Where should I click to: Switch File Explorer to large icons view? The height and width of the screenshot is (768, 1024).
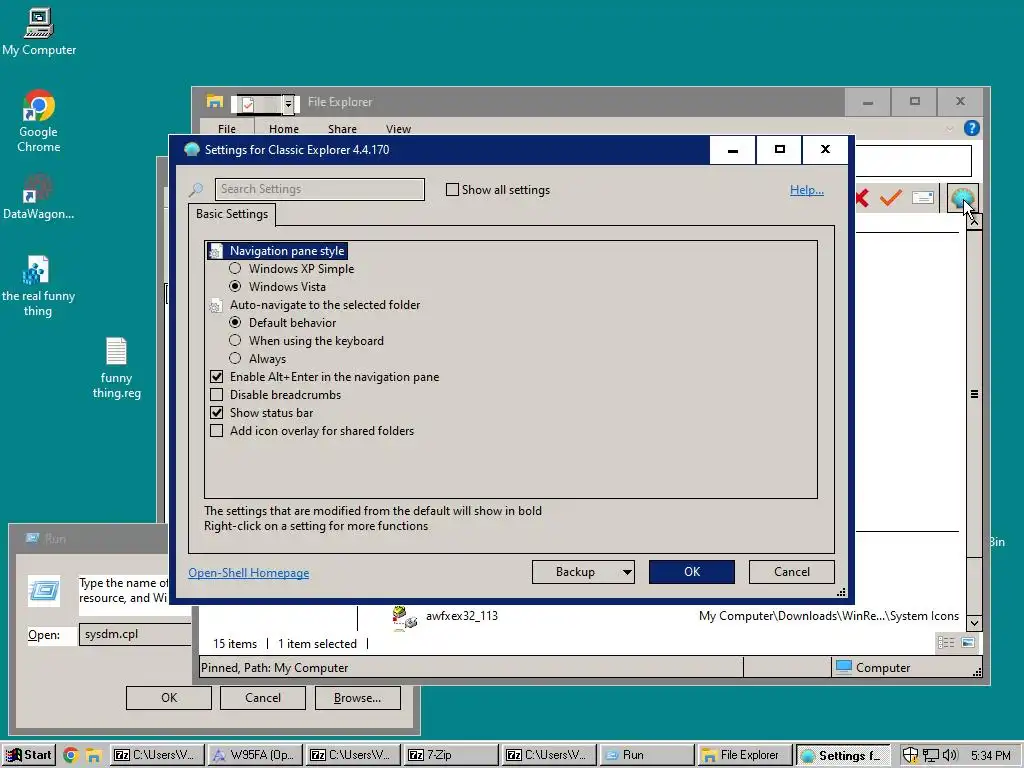(x=968, y=643)
